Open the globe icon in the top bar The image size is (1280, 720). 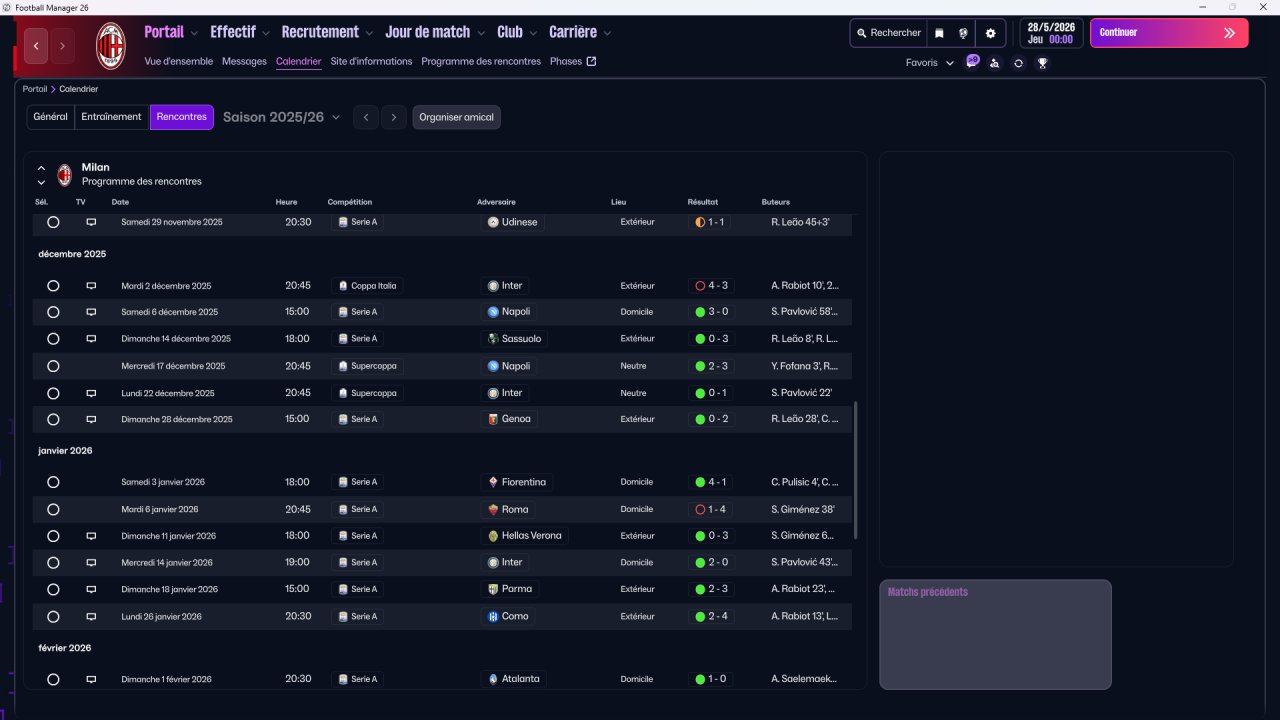coord(963,33)
